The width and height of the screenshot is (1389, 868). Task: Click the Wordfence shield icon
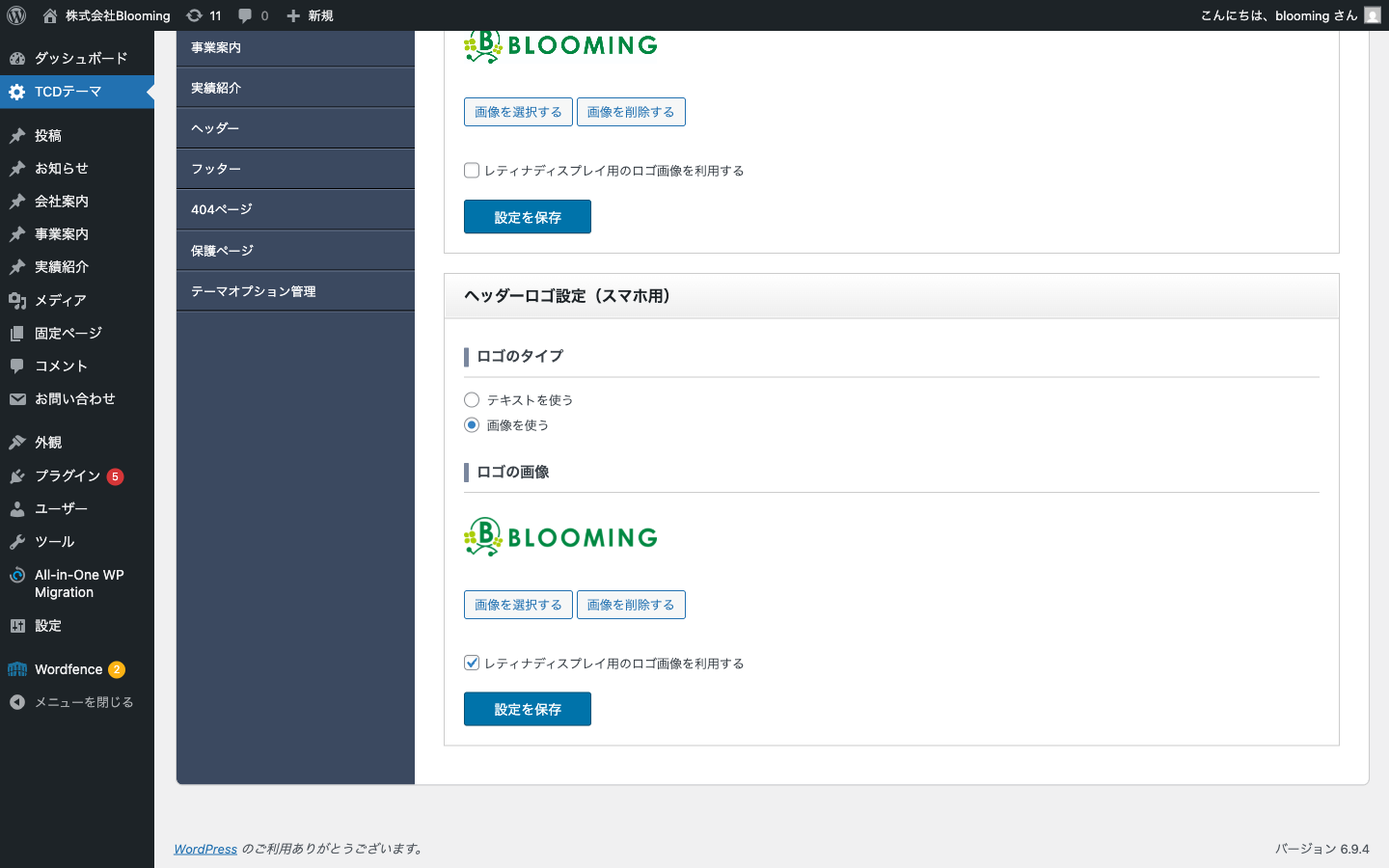click(x=17, y=669)
